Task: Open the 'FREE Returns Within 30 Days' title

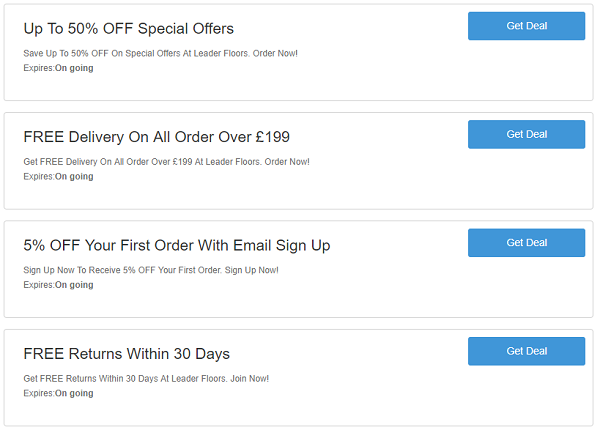Action: click(127, 354)
